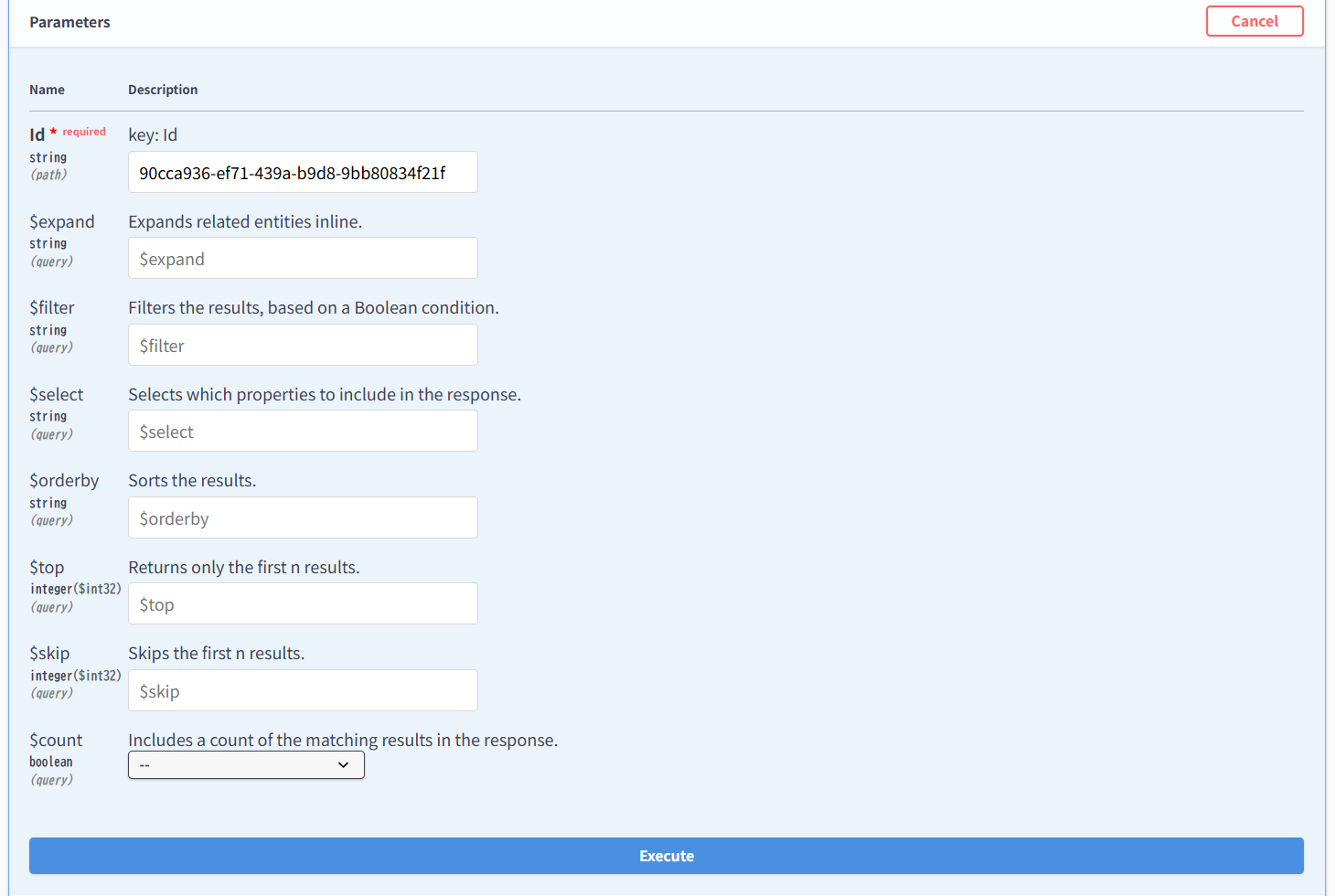Click the Parameters heading
The width and height of the screenshot is (1335, 896).
pyautogui.click(x=69, y=22)
